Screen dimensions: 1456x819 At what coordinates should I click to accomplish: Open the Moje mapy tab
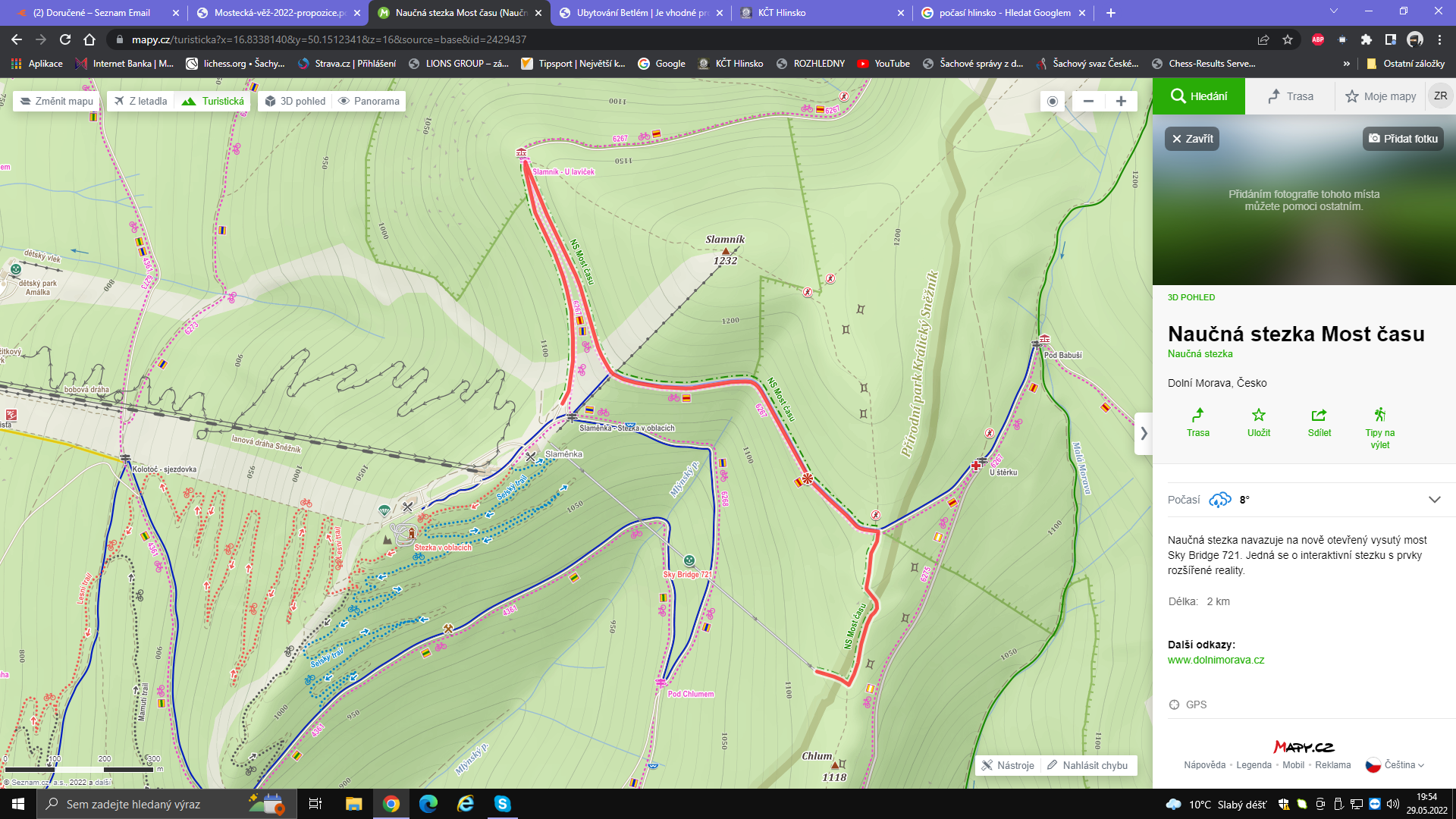point(1380,96)
